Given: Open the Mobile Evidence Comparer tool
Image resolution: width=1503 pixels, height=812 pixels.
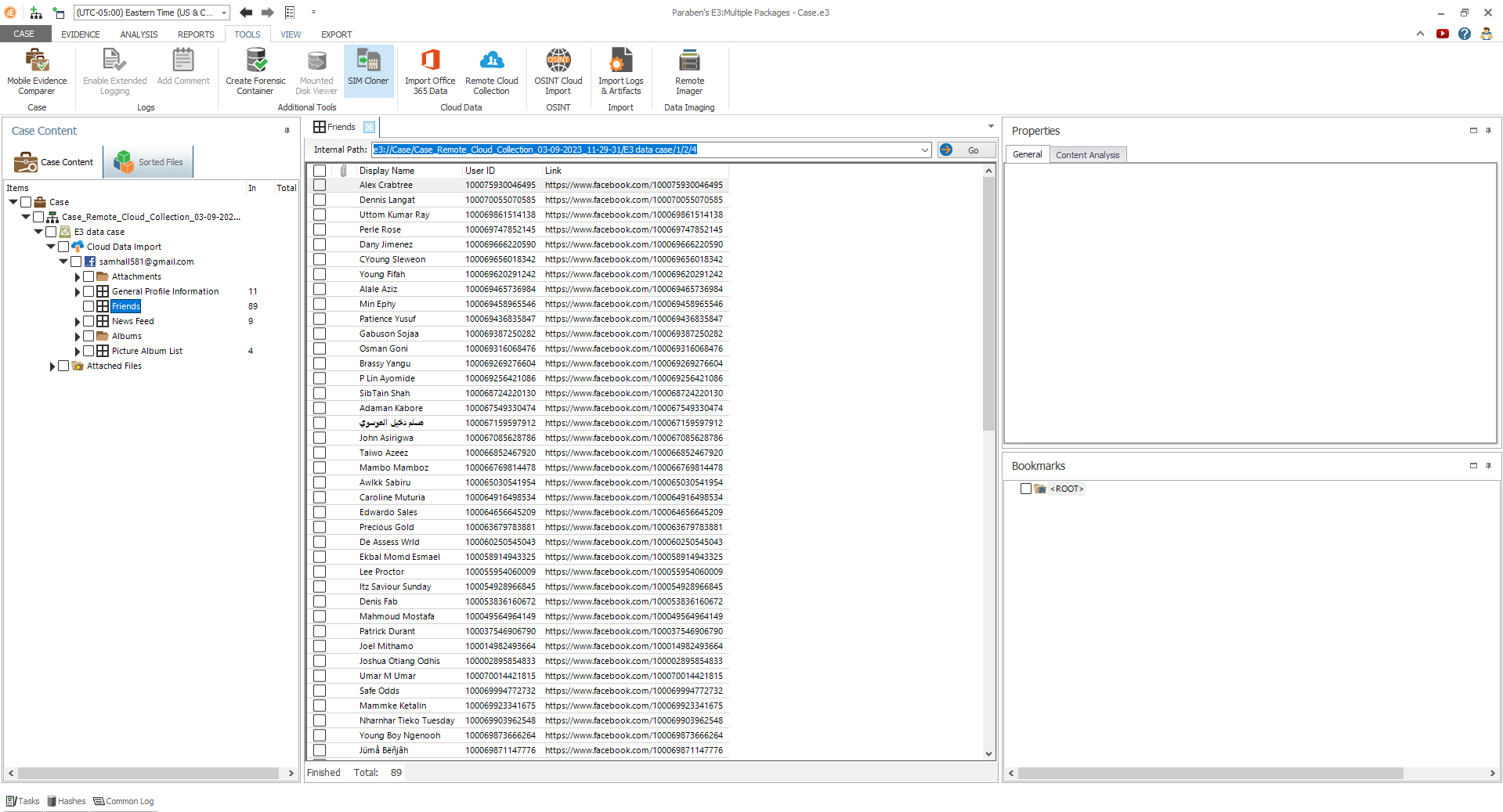Looking at the screenshot, I should [37, 71].
